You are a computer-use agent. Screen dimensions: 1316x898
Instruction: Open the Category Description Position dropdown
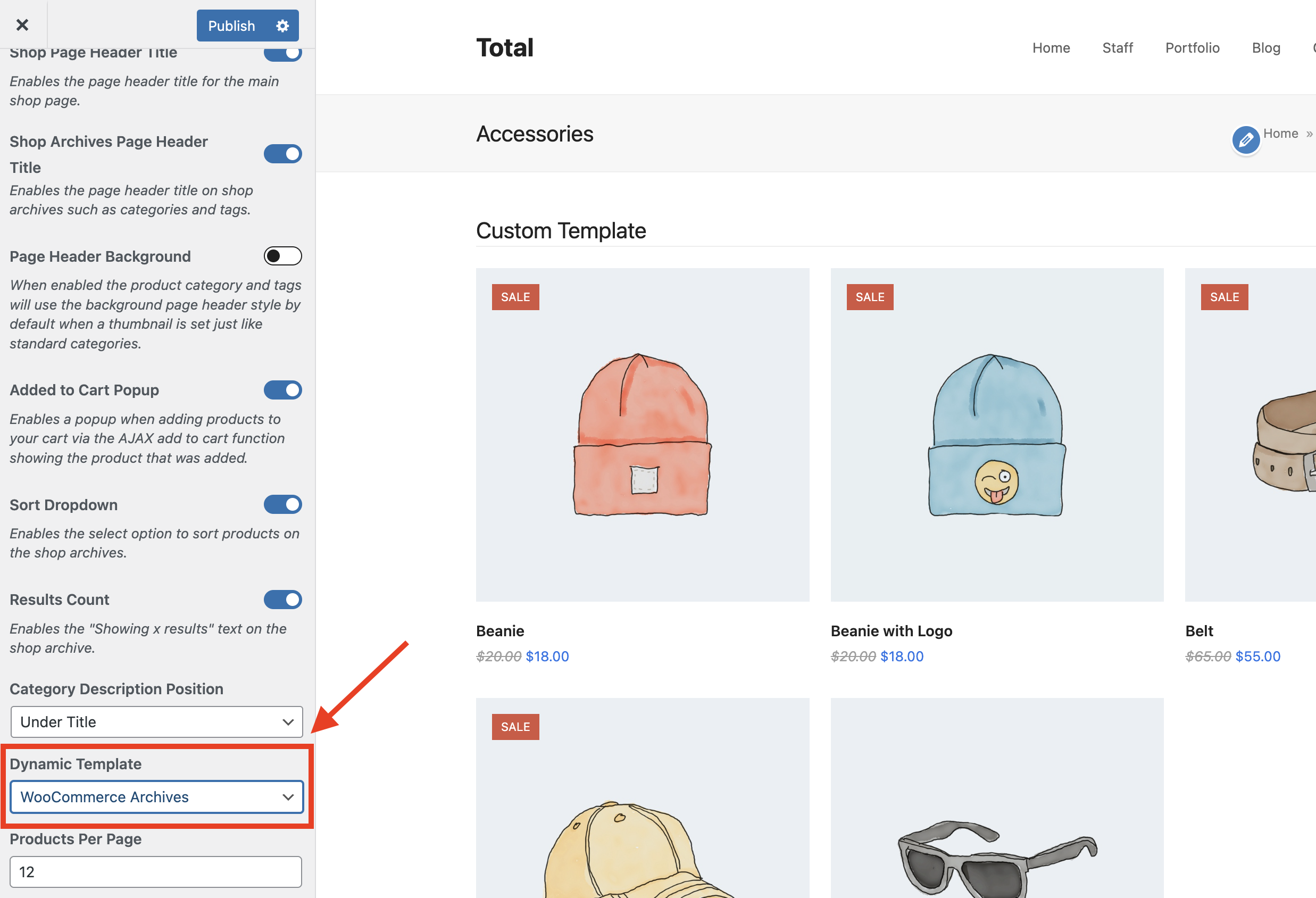(x=156, y=722)
